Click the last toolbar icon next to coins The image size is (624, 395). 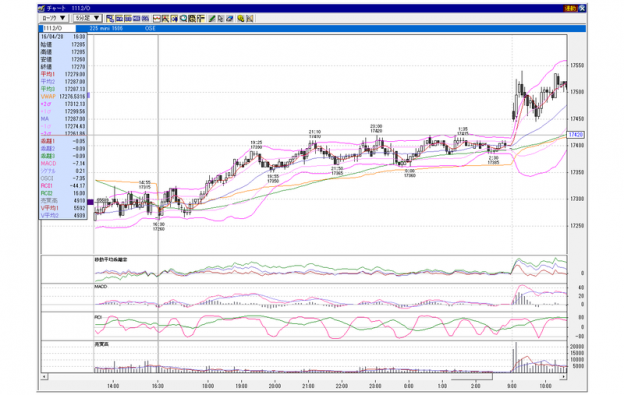tap(250, 18)
